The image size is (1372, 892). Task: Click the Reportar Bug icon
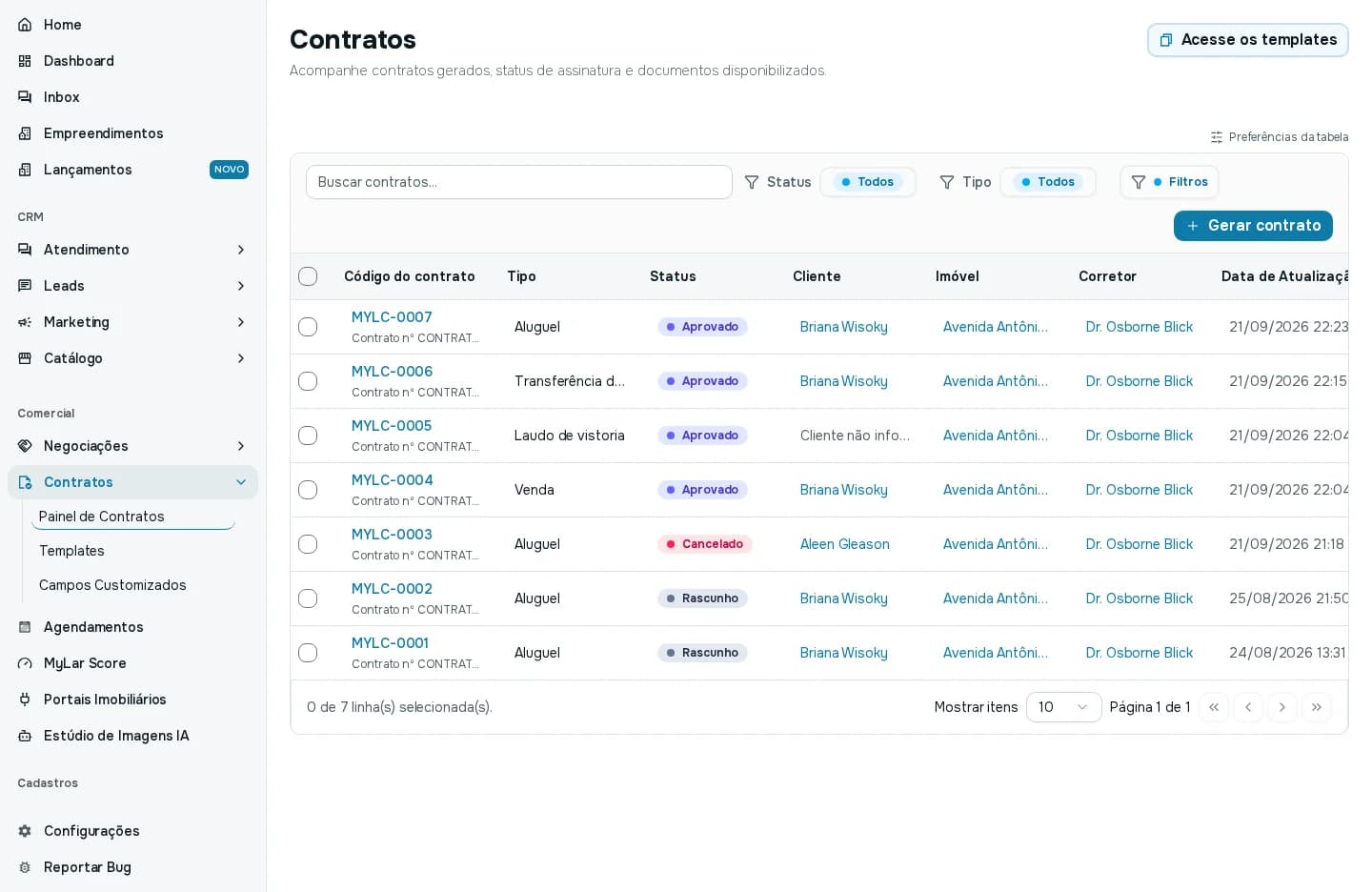pyautogui.click(x=25, y=867)
